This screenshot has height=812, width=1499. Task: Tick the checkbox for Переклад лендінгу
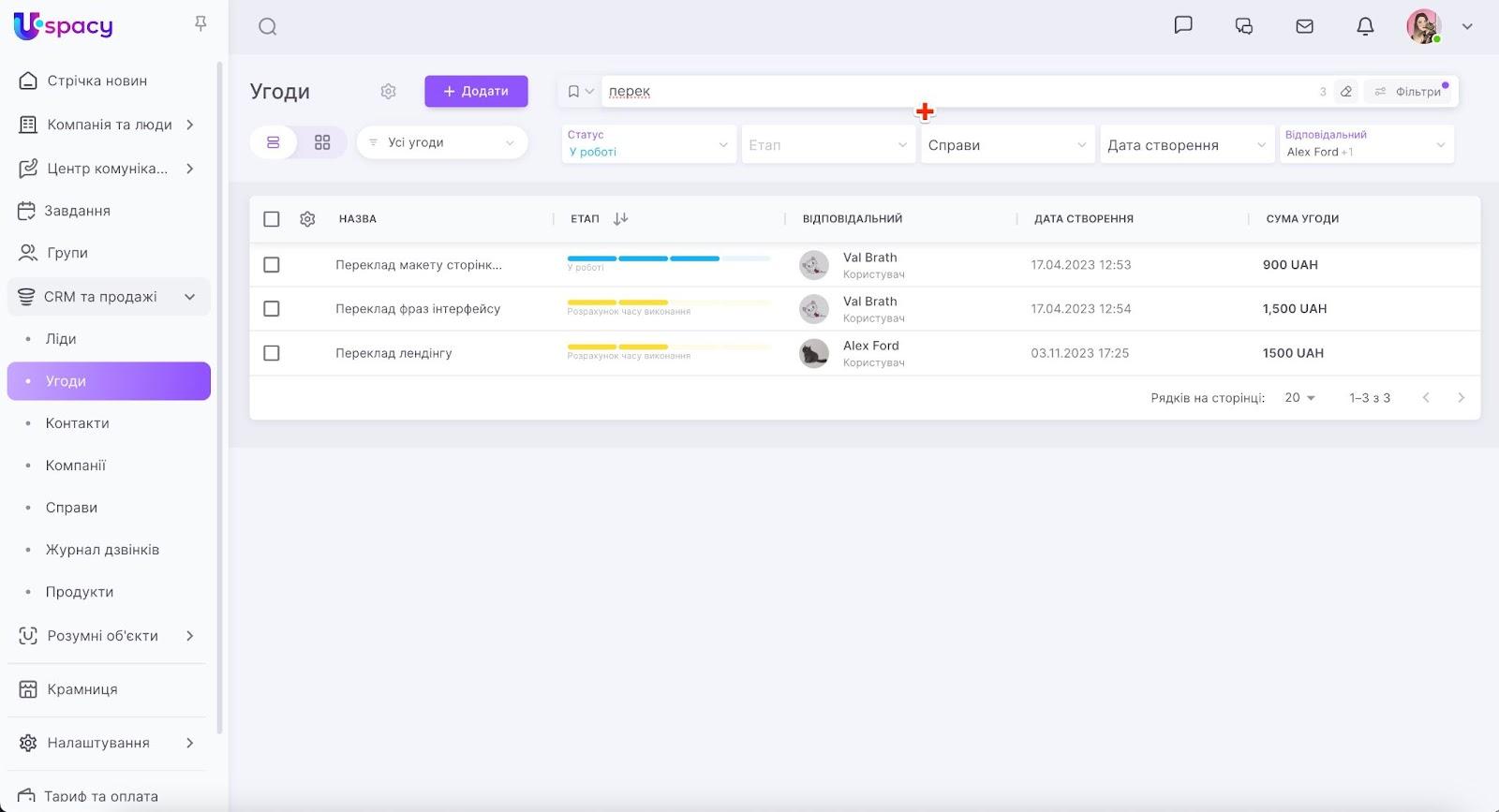(x=272, y=353)
